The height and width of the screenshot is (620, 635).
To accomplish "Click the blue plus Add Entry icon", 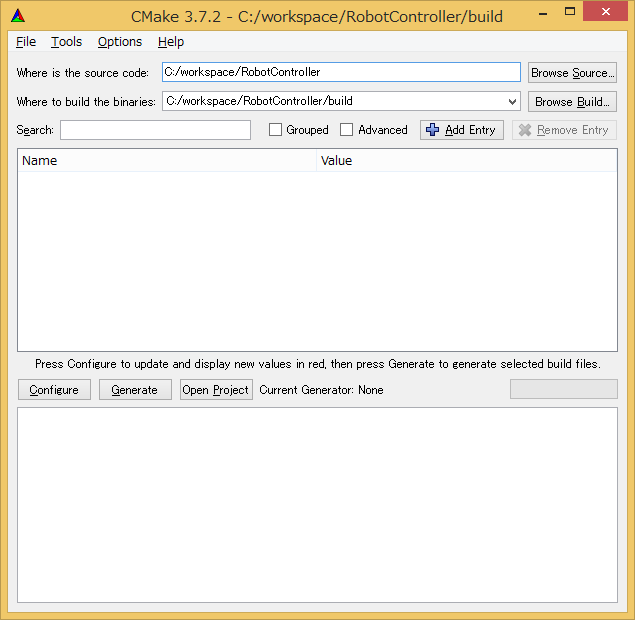I will [432, 130].
